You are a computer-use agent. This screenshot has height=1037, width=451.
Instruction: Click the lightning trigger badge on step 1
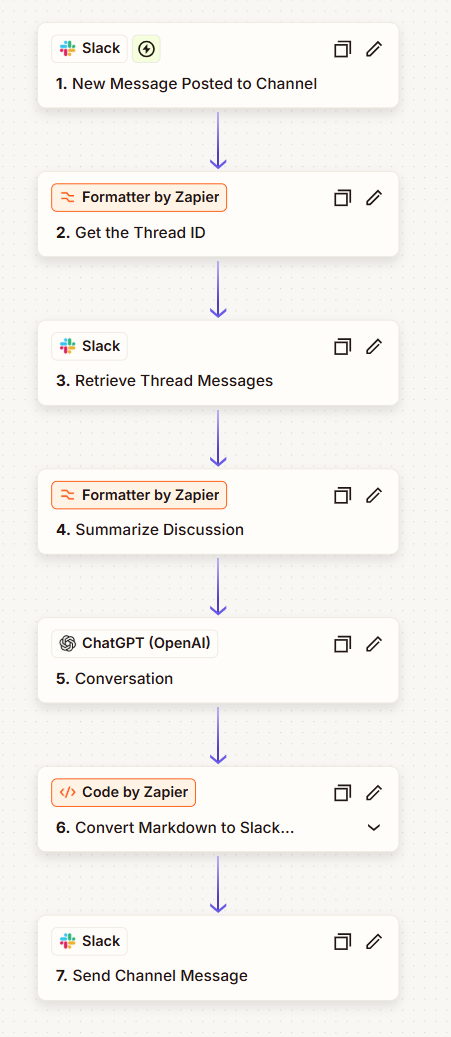coord(146,49)
